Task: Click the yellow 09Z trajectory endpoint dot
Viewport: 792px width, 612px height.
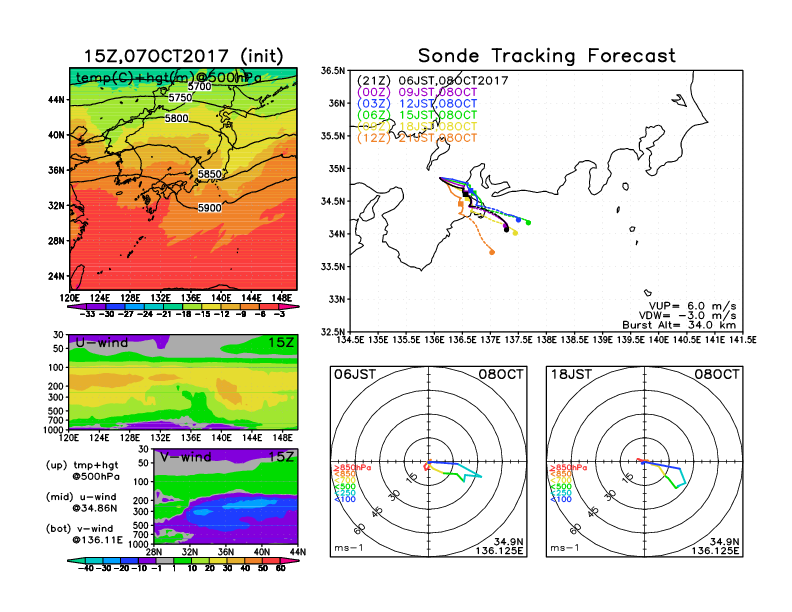Action: (x=515, y=233)
